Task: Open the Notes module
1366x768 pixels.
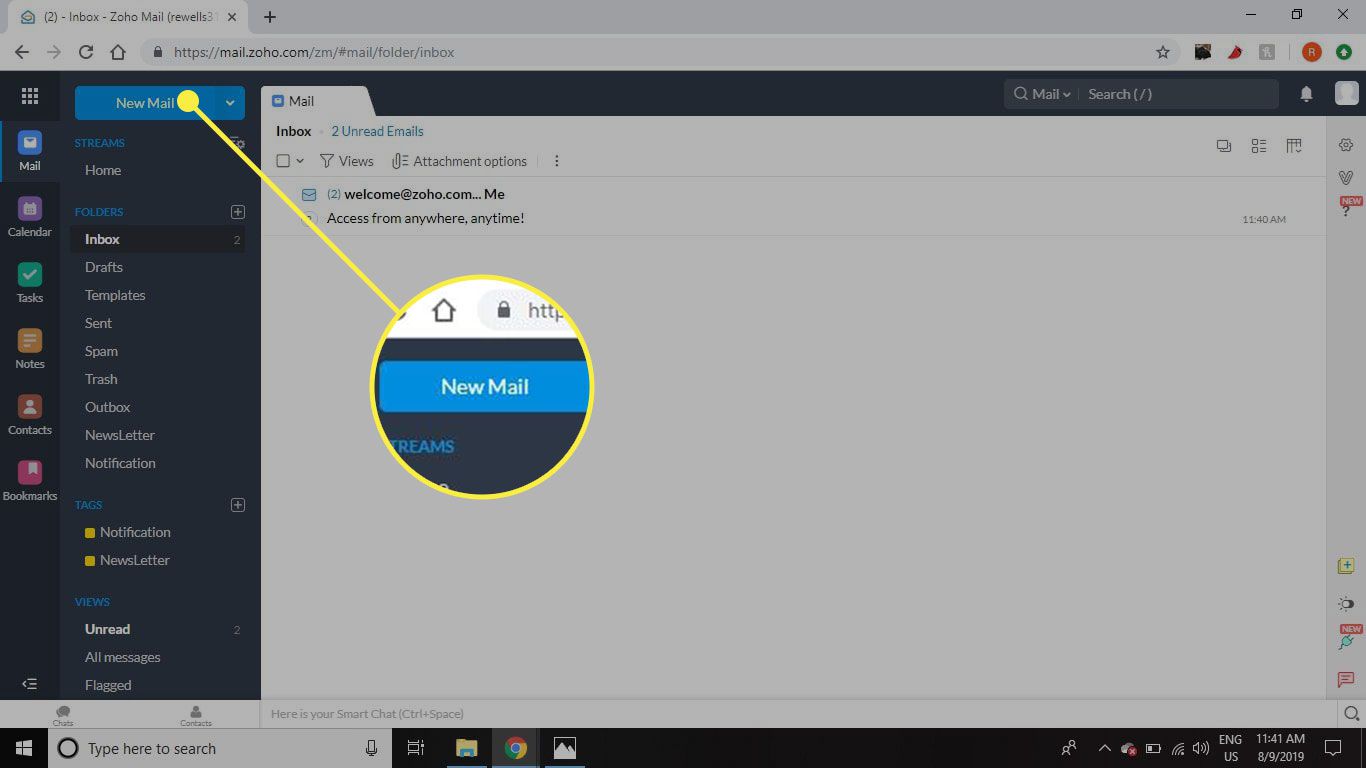Action: [30, 349]
